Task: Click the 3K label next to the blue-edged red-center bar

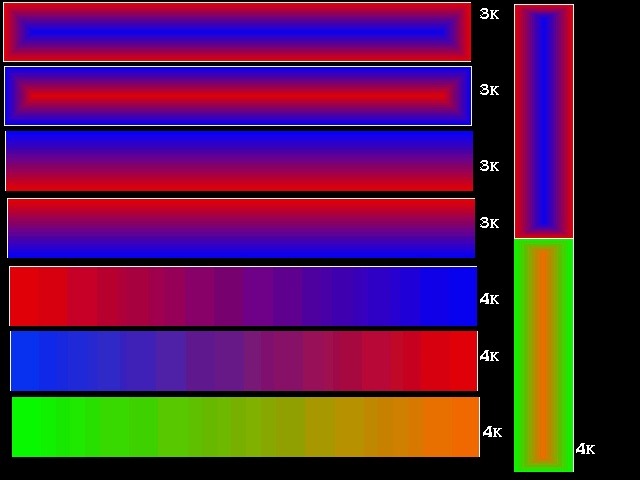Action: pyautogui.click(x=489, y=90)
